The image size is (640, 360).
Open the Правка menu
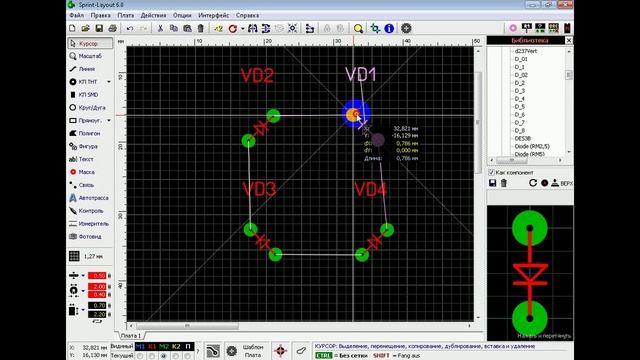click(100, 15)
